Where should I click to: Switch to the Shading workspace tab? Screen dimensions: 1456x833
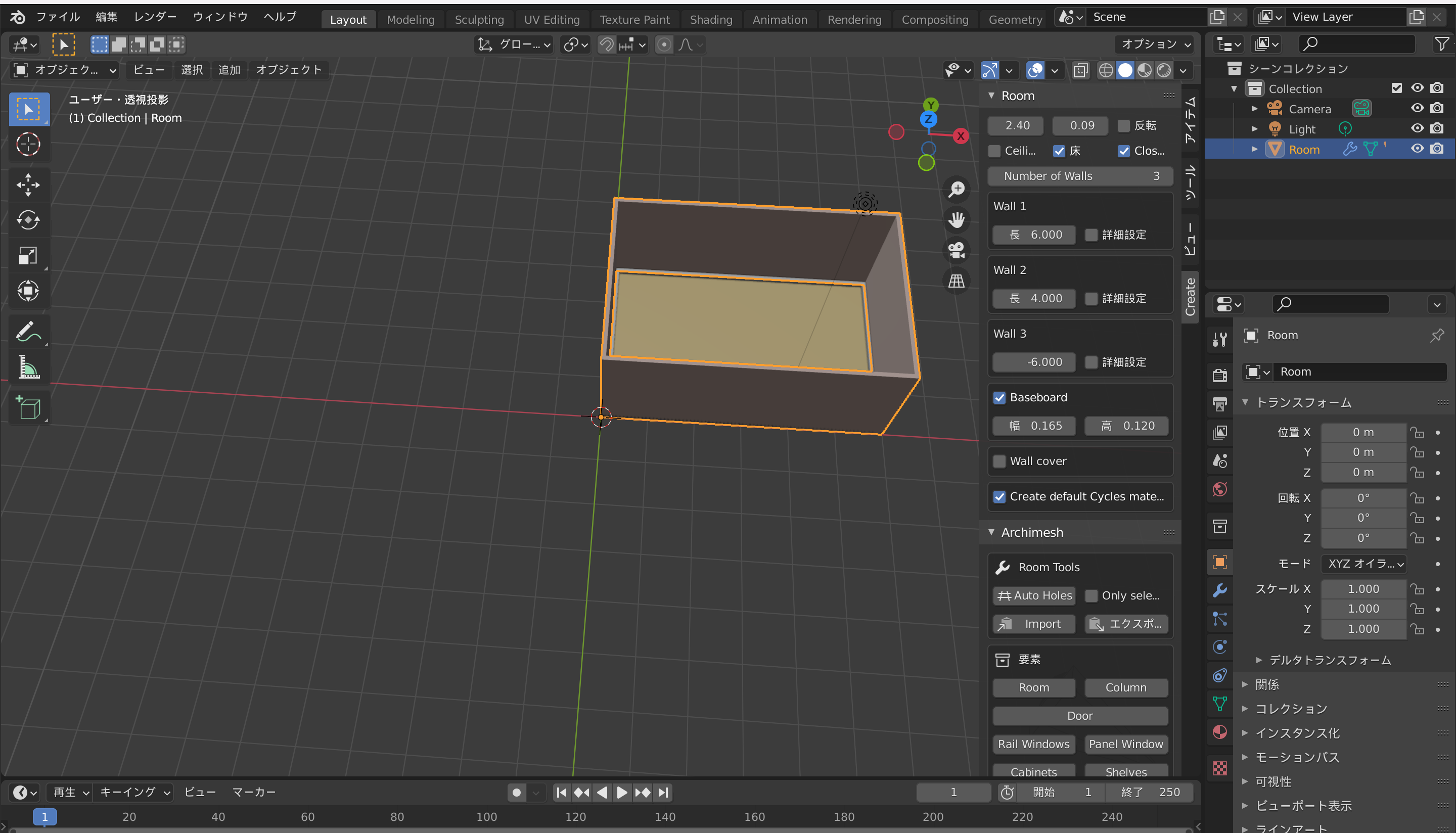coord(710,19)
